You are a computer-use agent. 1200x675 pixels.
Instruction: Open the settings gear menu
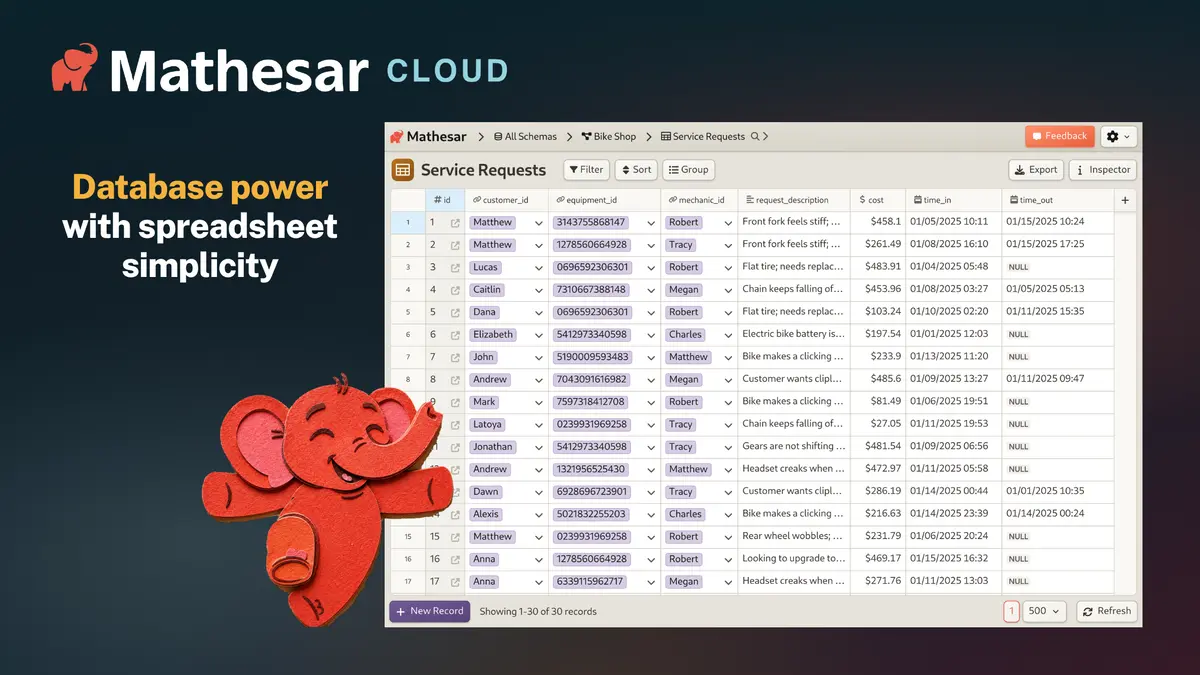[x=1118, y=136]
